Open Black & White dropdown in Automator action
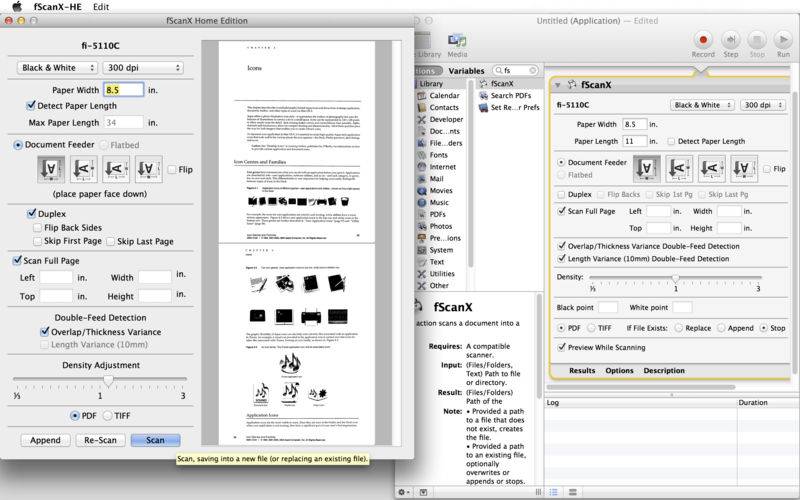 coord(702,105)
